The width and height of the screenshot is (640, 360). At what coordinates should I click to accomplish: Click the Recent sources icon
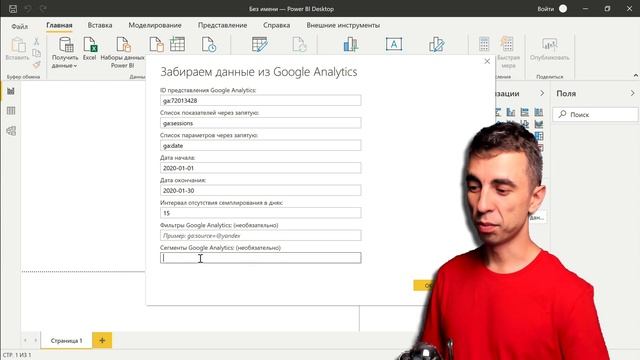209,44
